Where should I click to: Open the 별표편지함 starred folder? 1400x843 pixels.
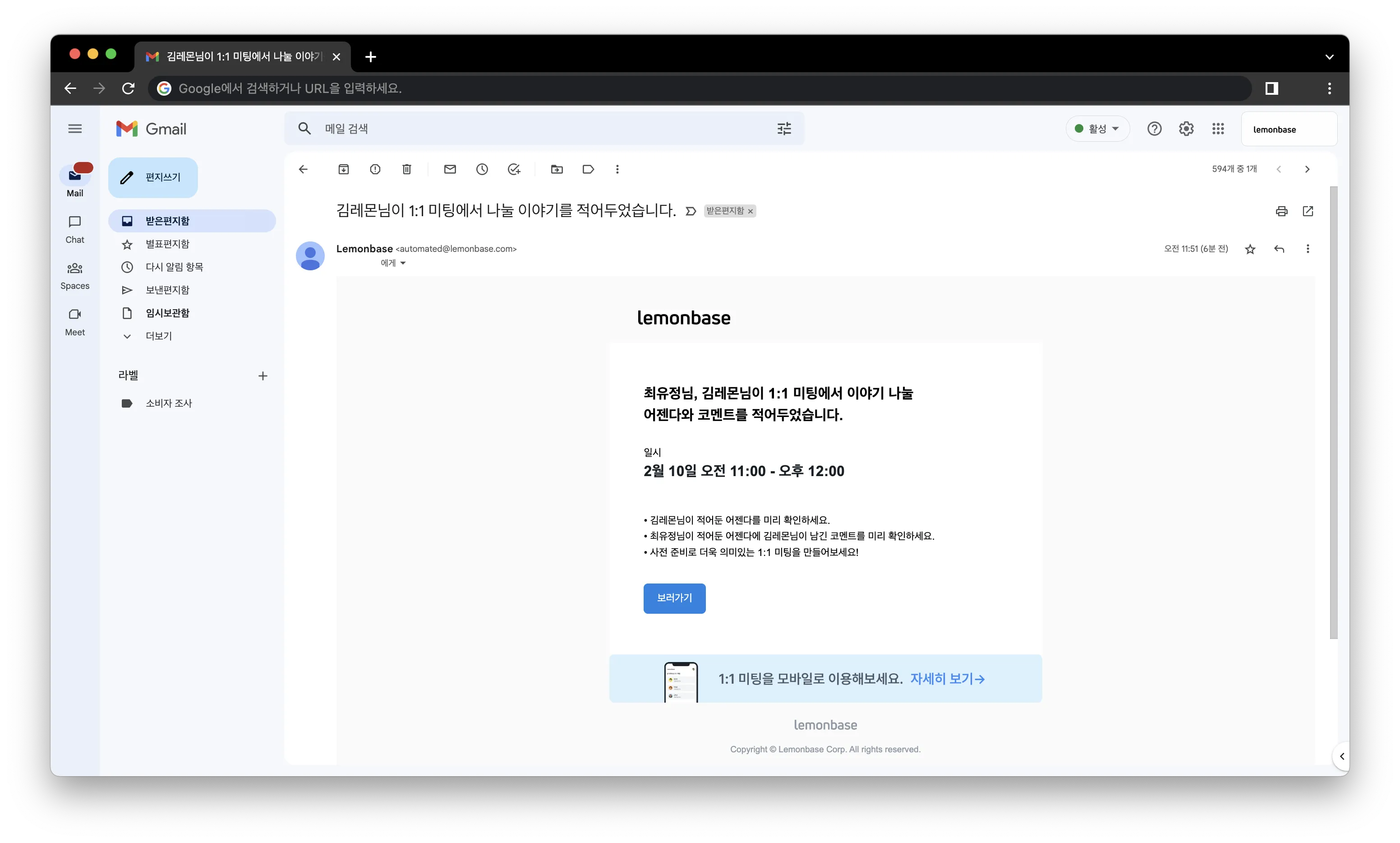point(192,244)
